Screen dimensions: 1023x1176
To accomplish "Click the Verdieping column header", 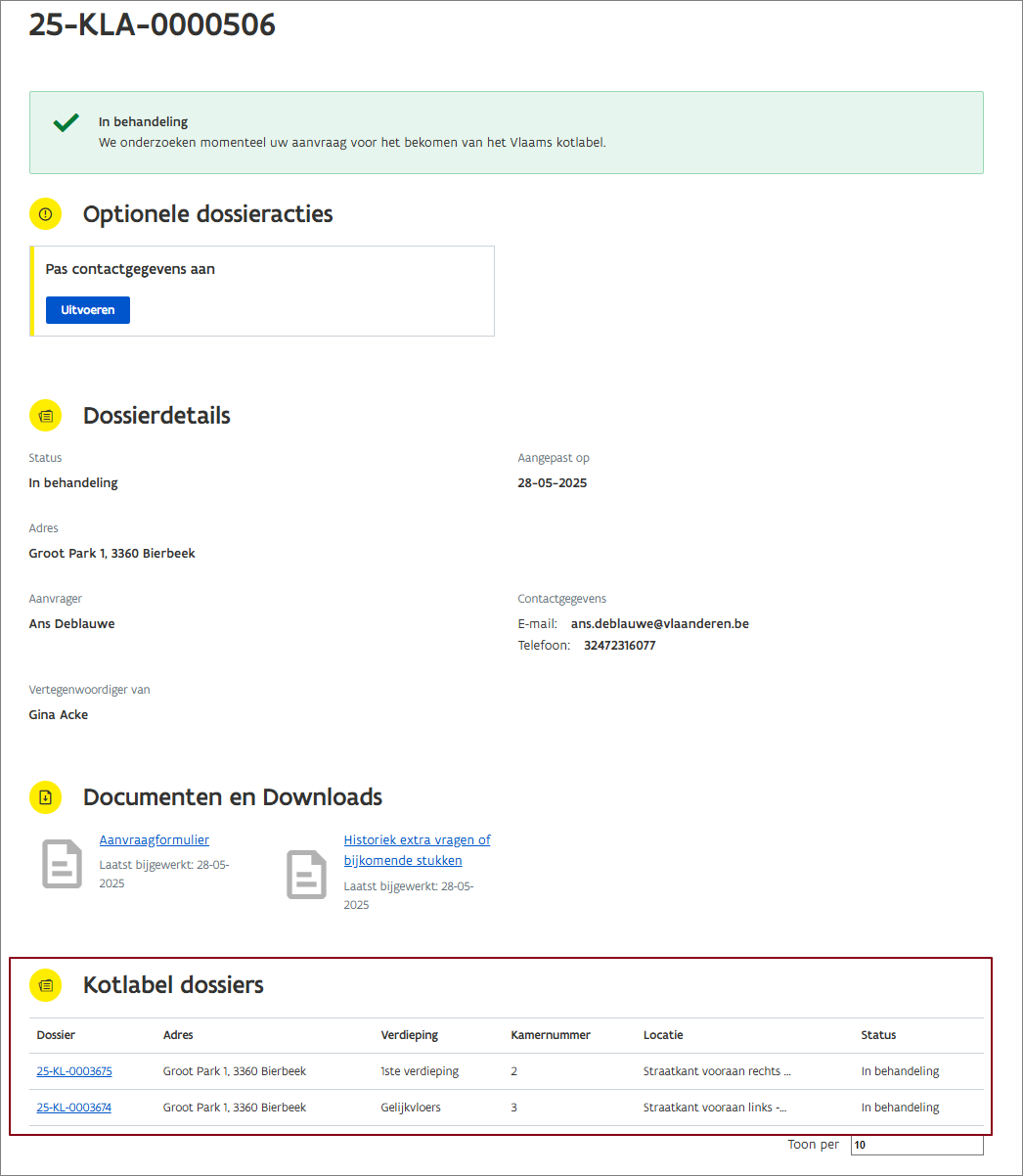I will tap(409, 1035).
